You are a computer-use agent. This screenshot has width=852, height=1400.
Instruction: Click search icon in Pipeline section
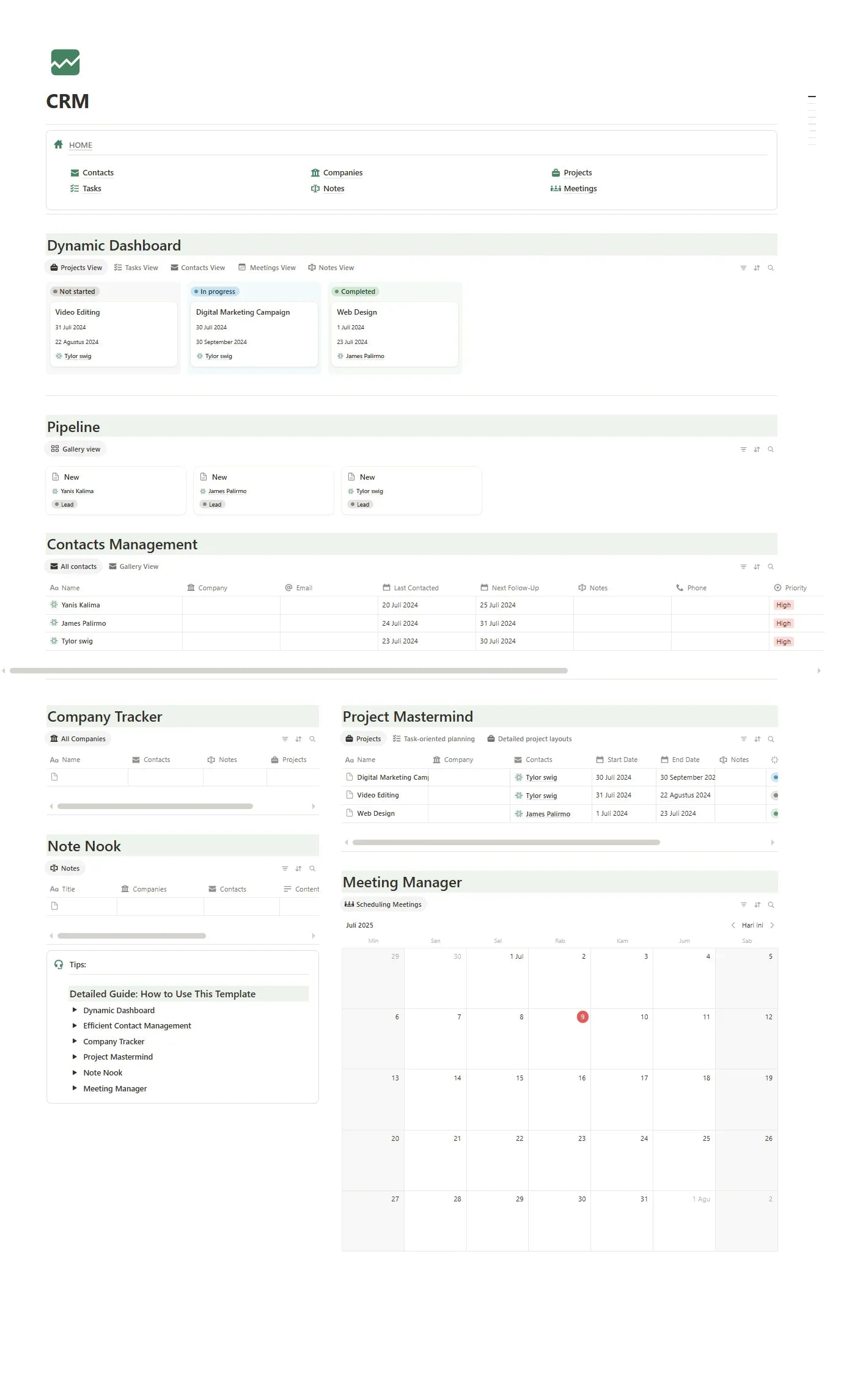(x=771, y=449)
